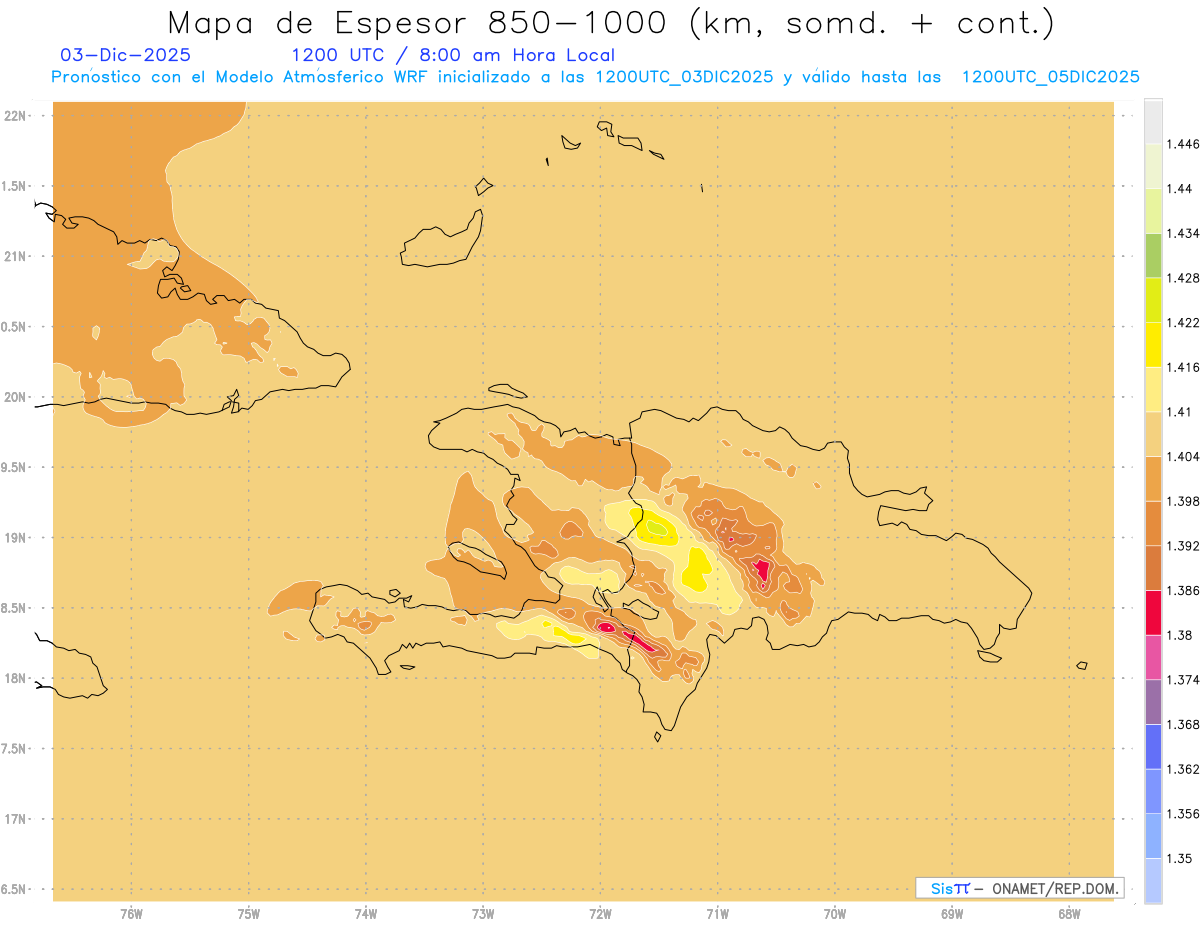Click the legend value 1.422
The image size is (1200, 927).
tap(1183, 322)
